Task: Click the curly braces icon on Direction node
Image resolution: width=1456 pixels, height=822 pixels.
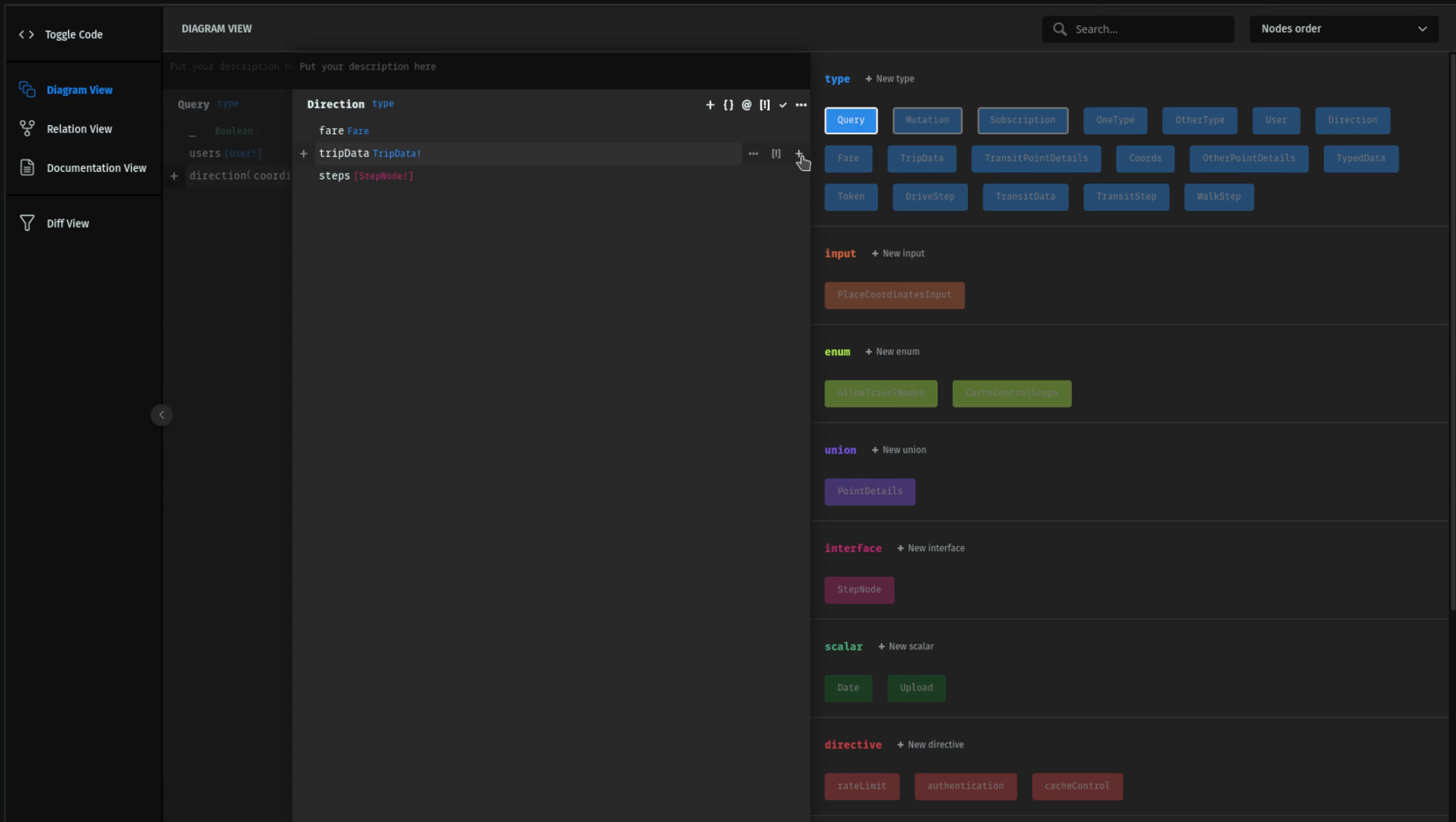Action: [728, 105]
